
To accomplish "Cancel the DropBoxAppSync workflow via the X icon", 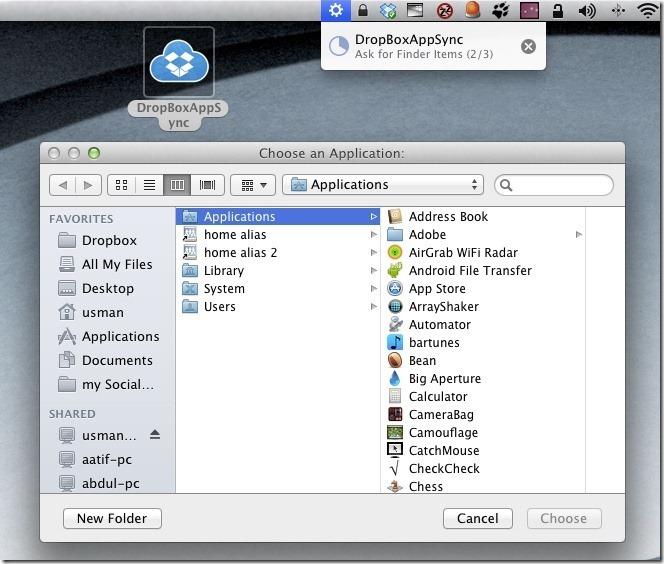I will (x=528, y=47).
